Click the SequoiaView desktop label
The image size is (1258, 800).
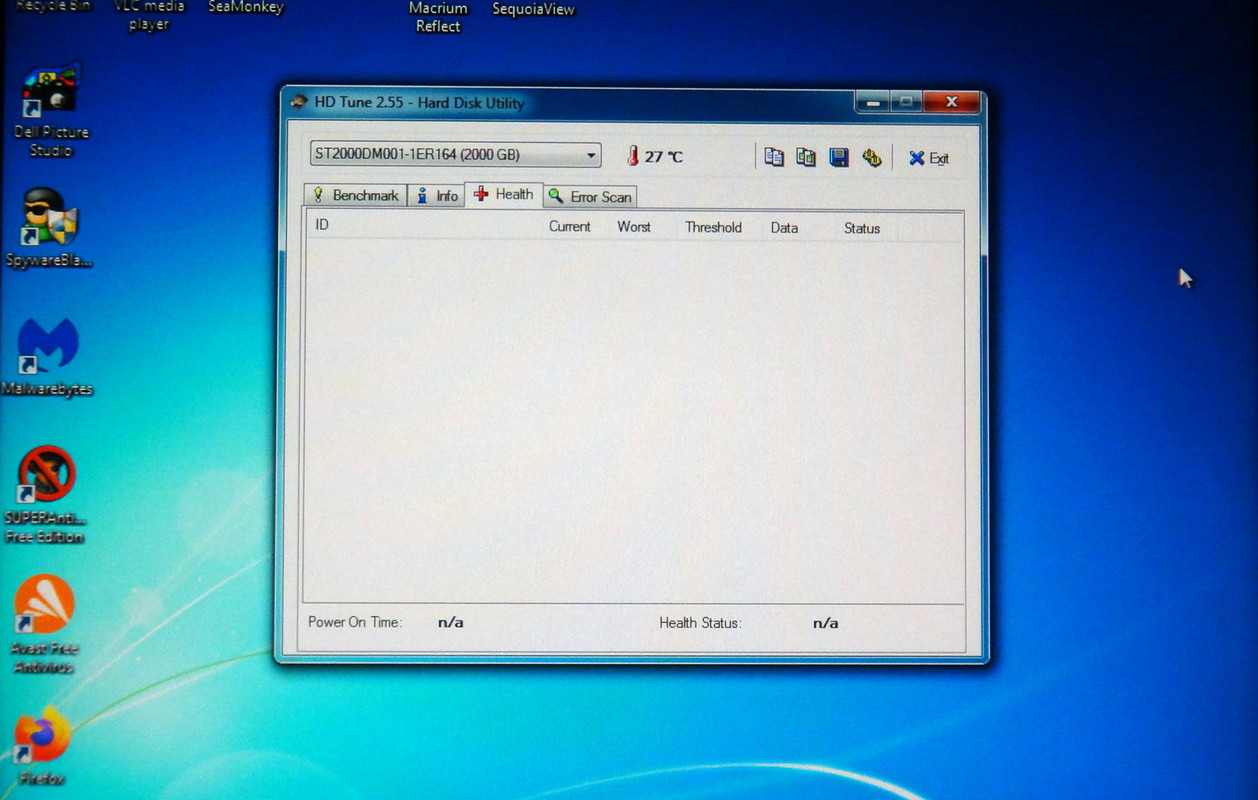pos(534,9)
